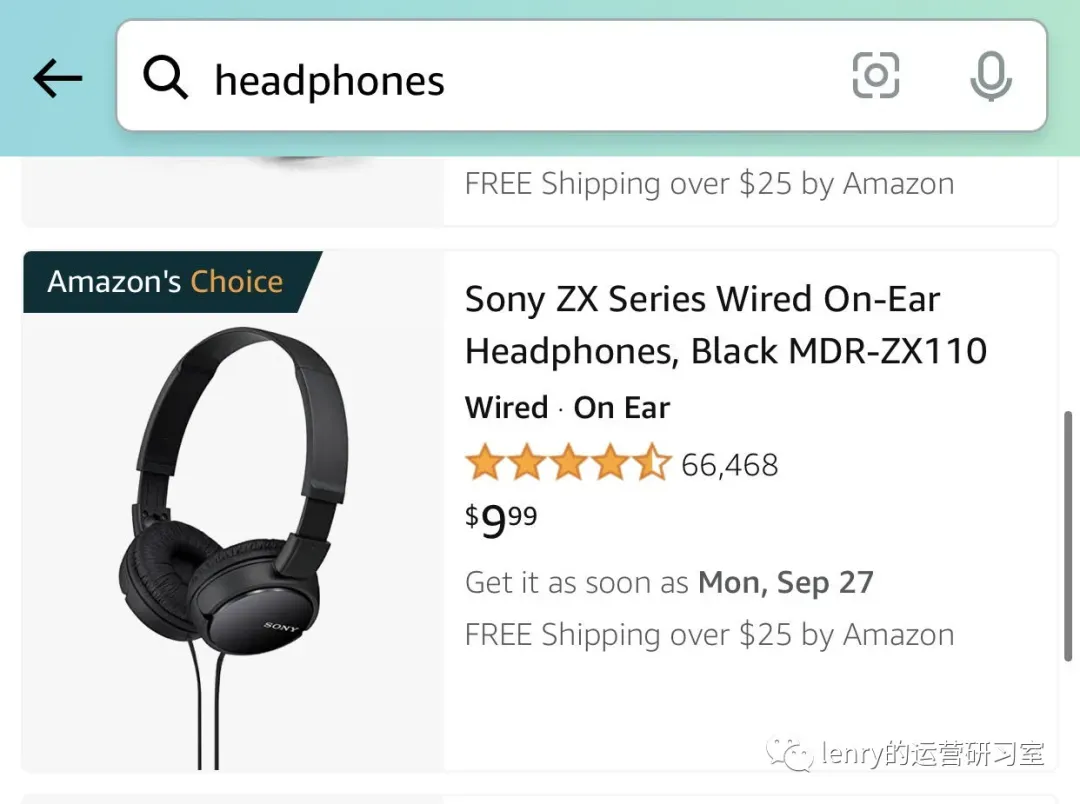Click the star rating icons
The width and height of the screenshot is (1080, 804).
coord(568,462)
